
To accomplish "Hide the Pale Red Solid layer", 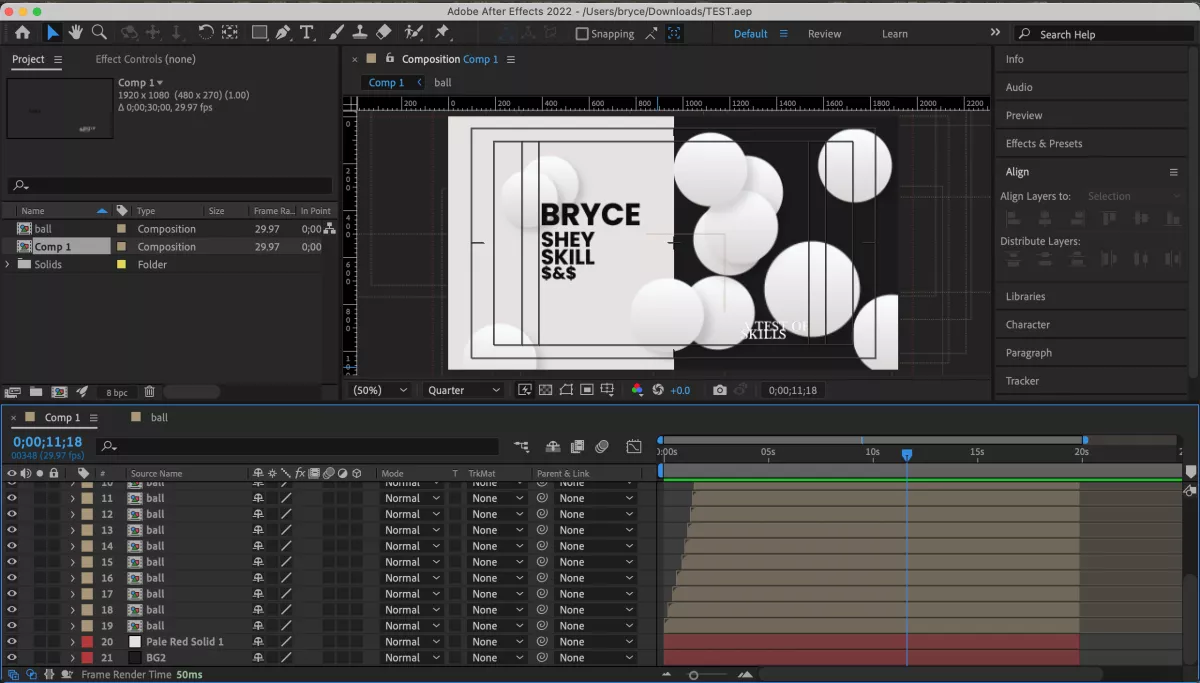I will [11, 641].
